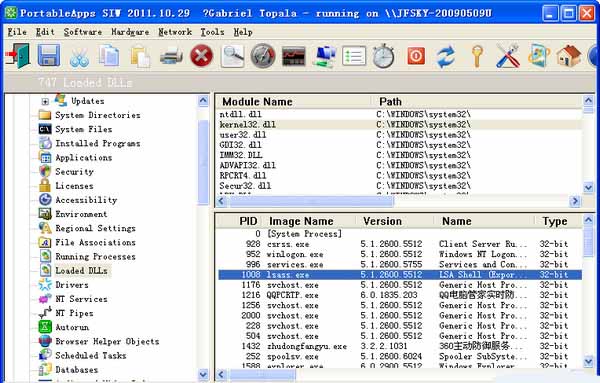Click the Save floppy disk icon

coord(49,56)
